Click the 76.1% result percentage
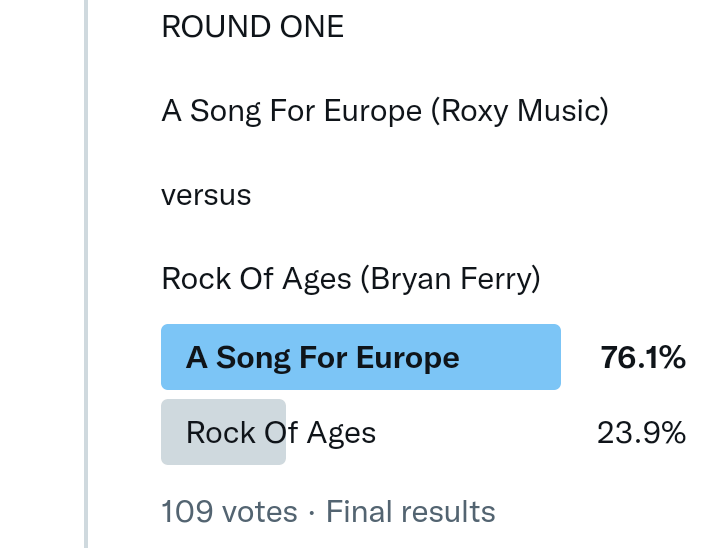 (643, 357)
